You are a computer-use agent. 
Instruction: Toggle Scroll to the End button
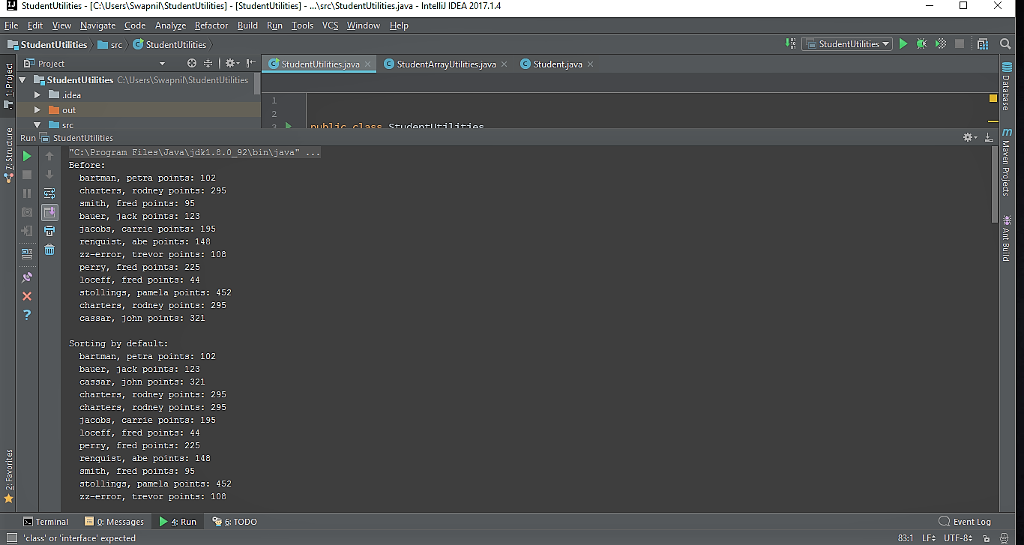[x=50, y=212]
